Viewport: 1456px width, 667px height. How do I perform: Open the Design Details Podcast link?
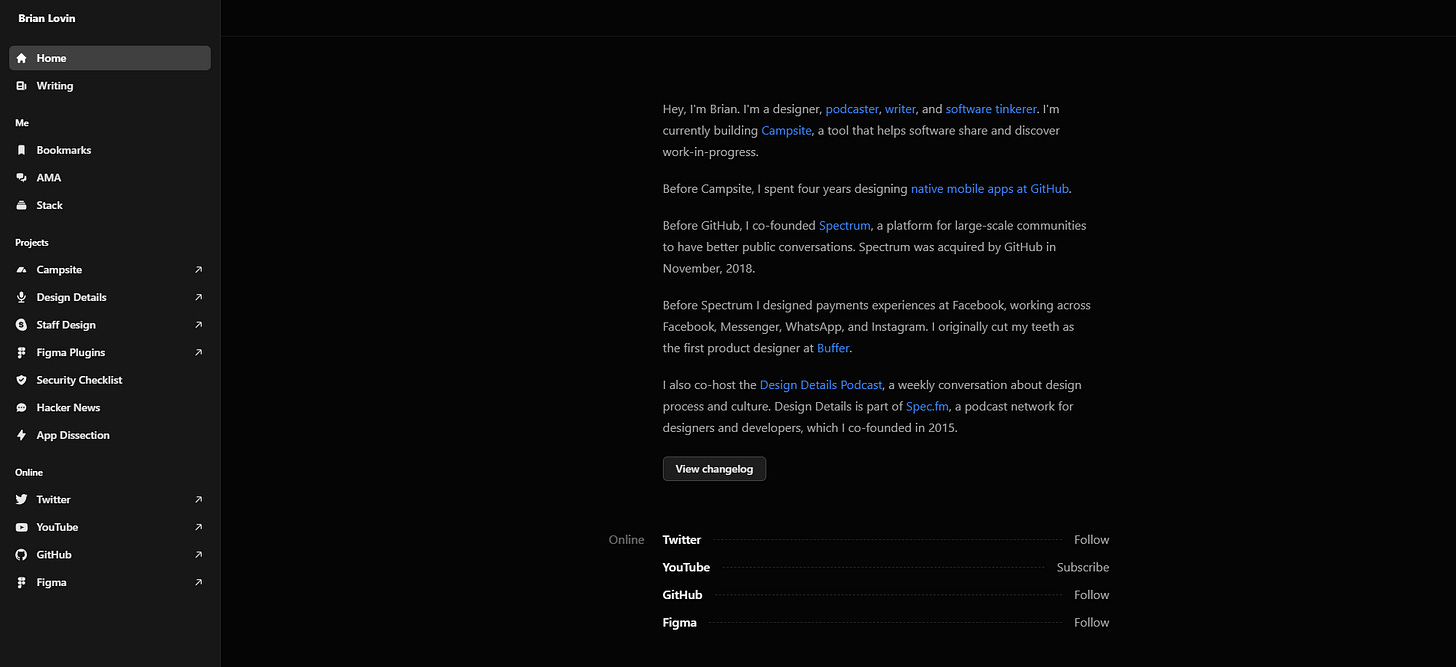[821, 385]
